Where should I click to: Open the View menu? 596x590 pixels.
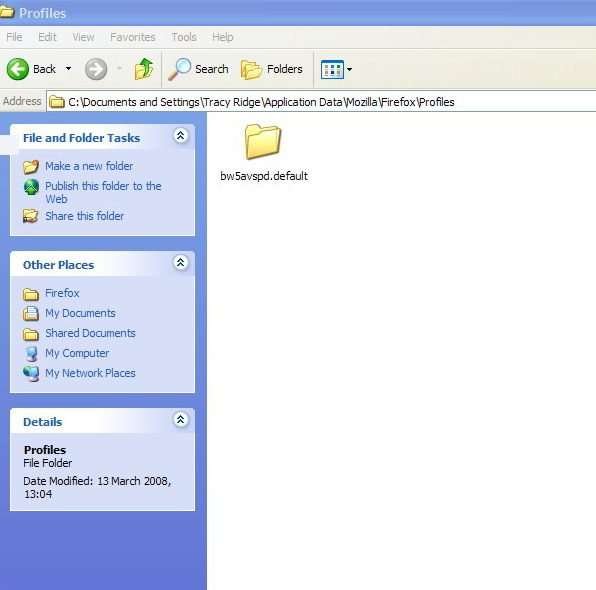(x=83, y=37)
